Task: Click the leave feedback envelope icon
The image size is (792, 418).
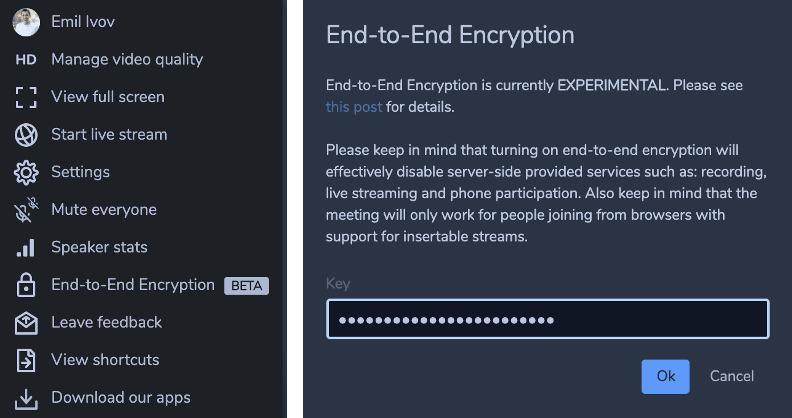Action: [26, 323]
